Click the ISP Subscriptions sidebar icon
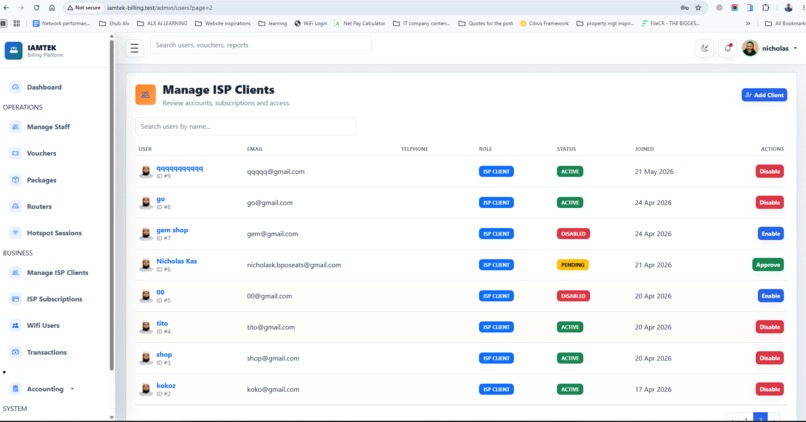 pos(15,299)
